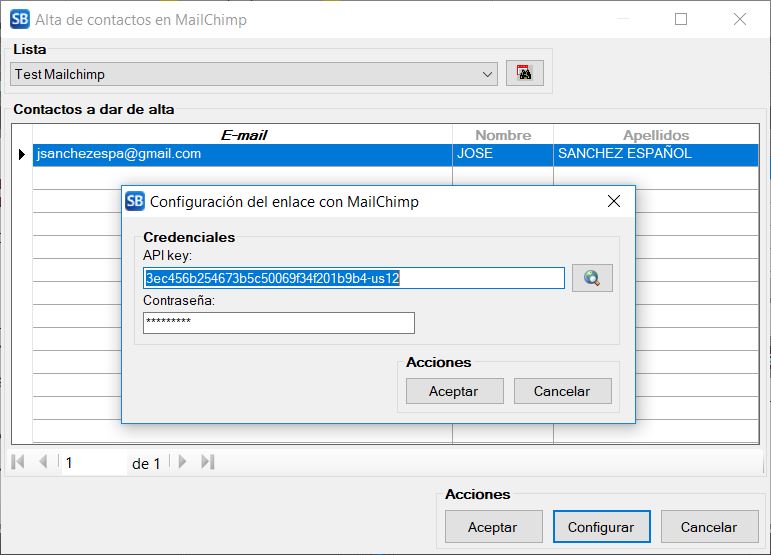Screen dimensions: 771x555
Task: Click SB icon in Alta de contactos title bar
Action: [x=19, y=19]
